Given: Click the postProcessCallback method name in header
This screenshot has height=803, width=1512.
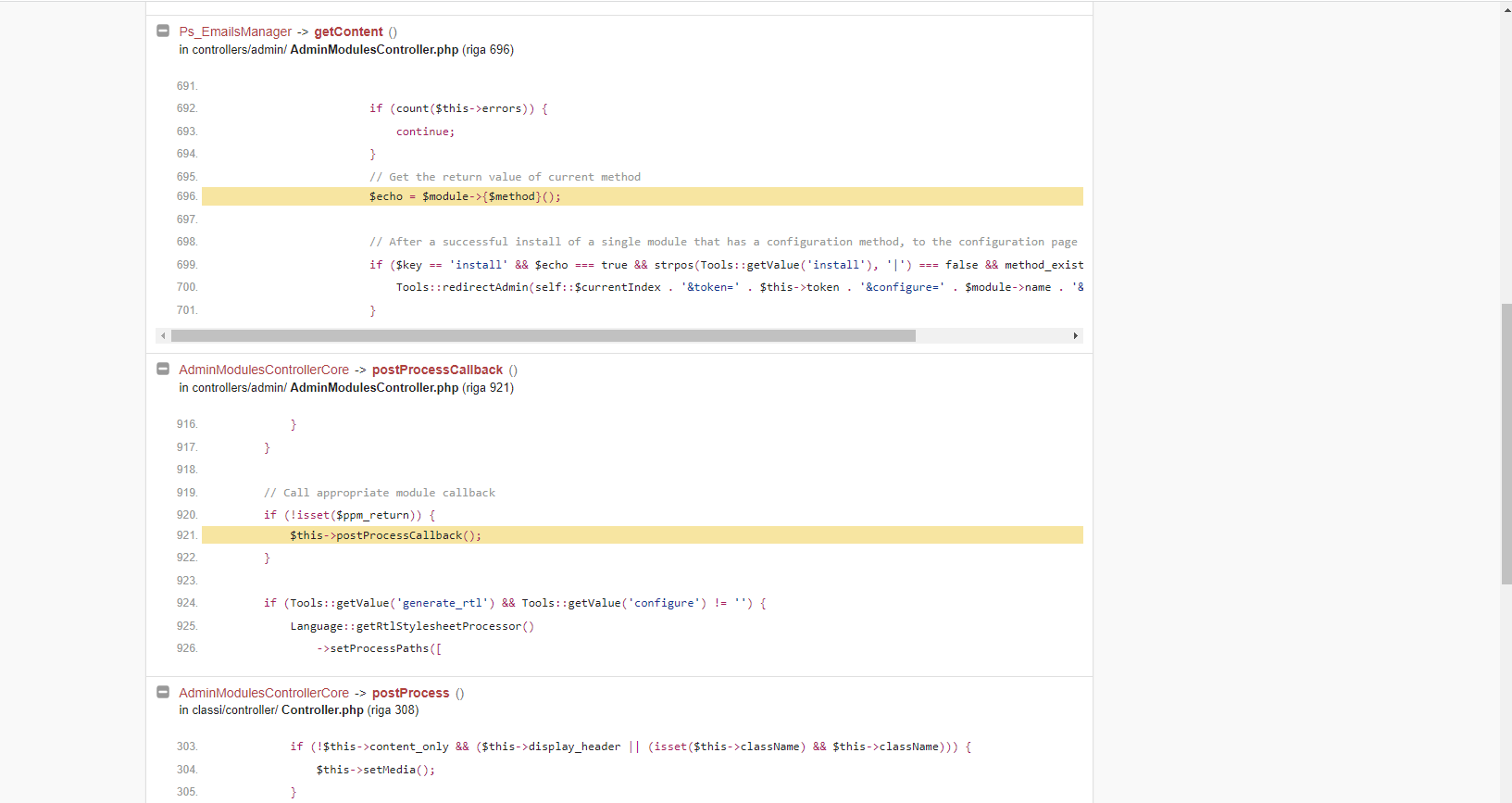Looking at the screenshot, I should (x=437, y=370).
